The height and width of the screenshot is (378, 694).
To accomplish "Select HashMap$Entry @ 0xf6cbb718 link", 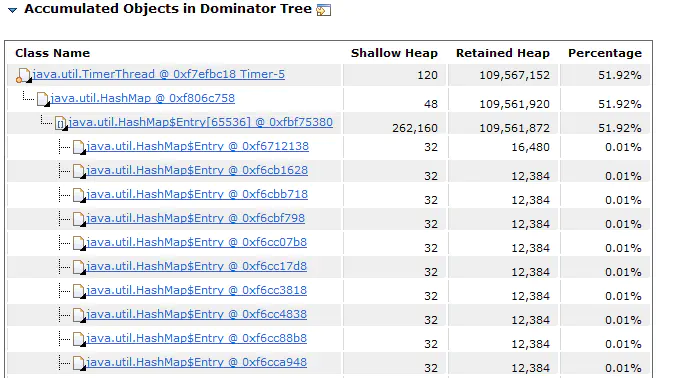I will (197, 194).
